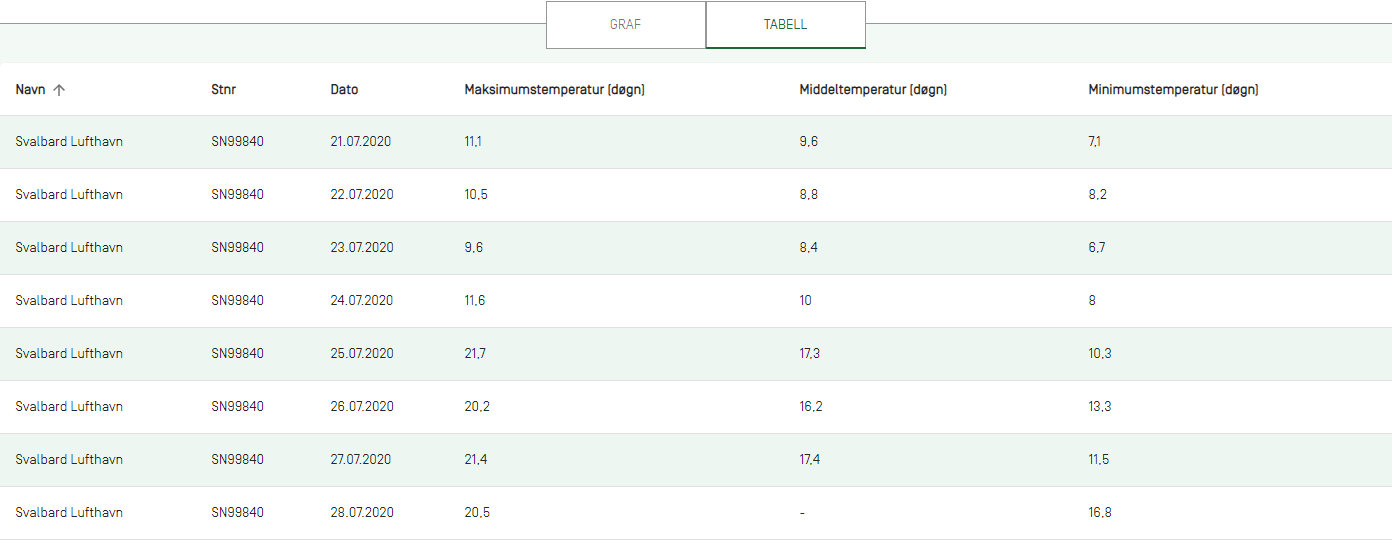1392x541 pixels.
Task: Click the missing mean value dash for 28.07.2020
Action: [802, 513]
